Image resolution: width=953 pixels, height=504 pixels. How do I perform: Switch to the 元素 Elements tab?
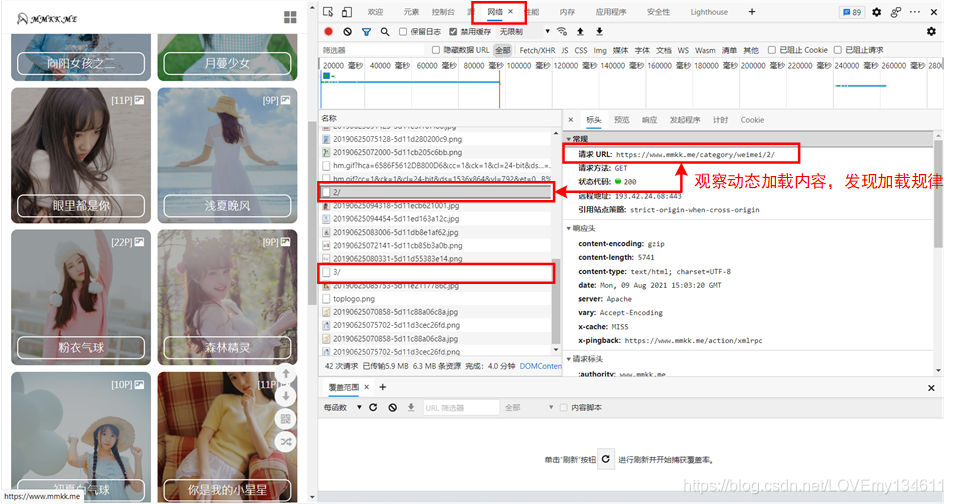click(x=411, y=12)
